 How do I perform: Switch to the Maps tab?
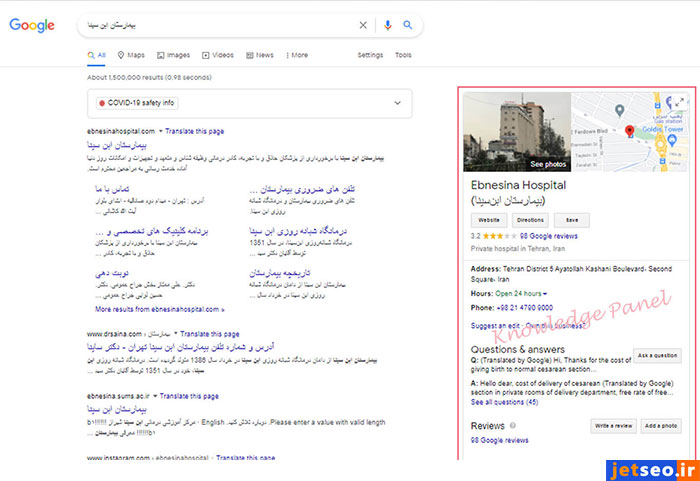point(131,55)
